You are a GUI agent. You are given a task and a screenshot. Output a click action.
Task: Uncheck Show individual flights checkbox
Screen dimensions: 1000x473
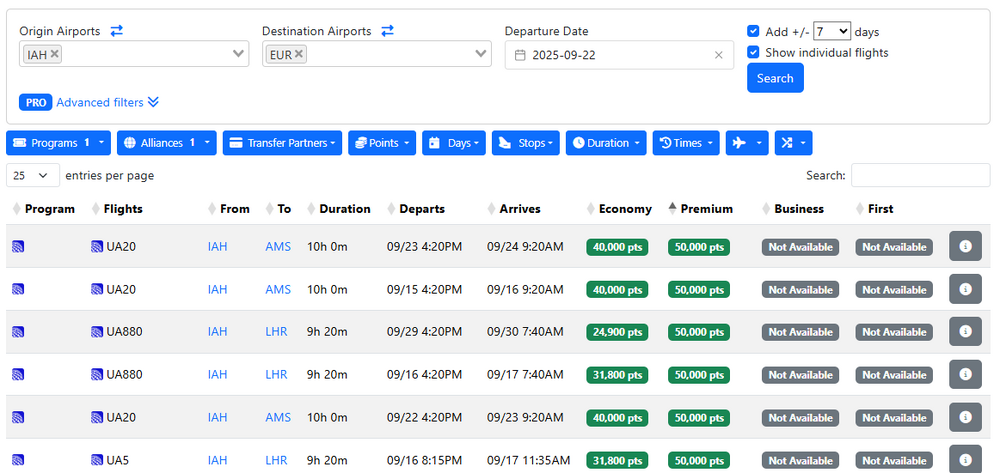click(754, 52)
